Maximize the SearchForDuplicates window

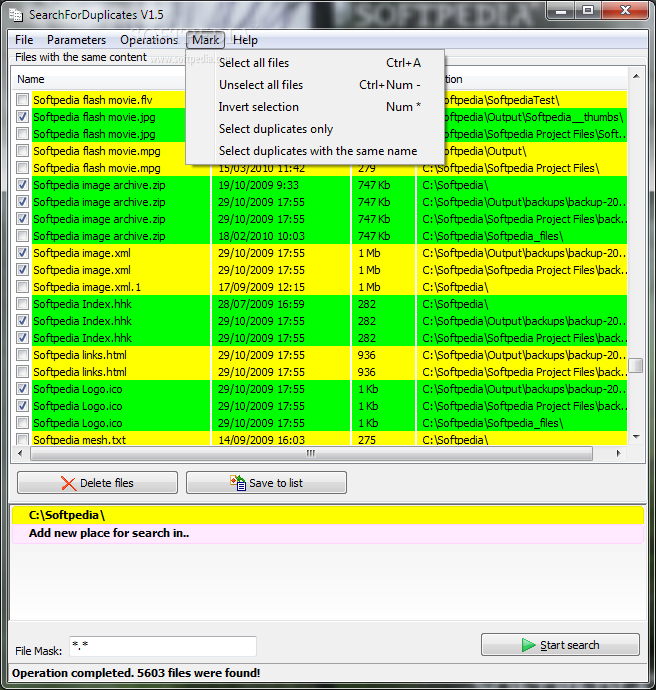point(588,11)
